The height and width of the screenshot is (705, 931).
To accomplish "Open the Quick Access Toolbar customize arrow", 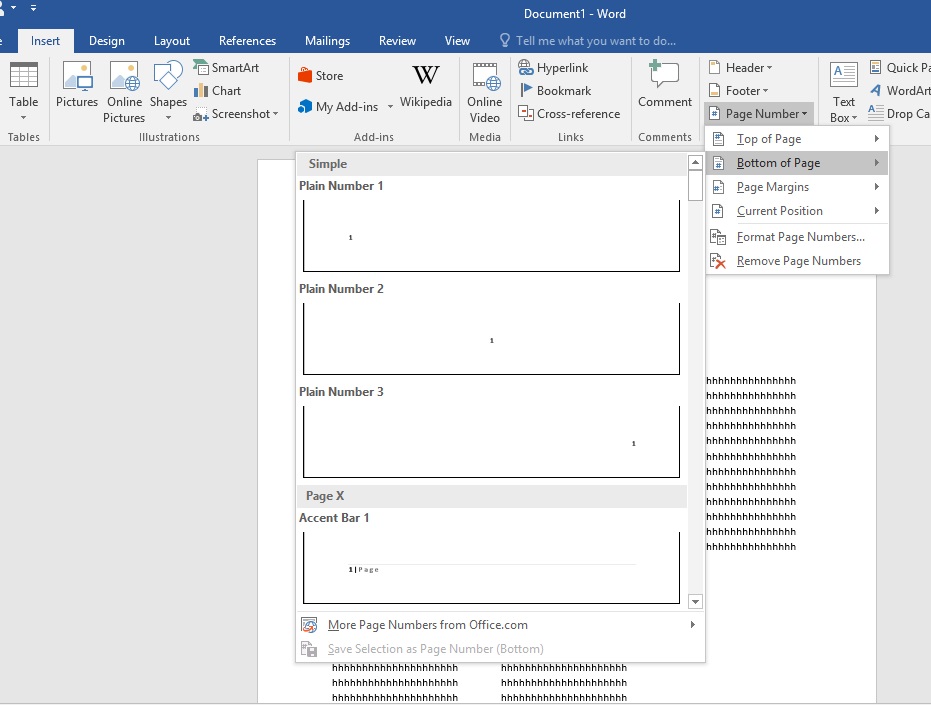I will pos(33,8).
